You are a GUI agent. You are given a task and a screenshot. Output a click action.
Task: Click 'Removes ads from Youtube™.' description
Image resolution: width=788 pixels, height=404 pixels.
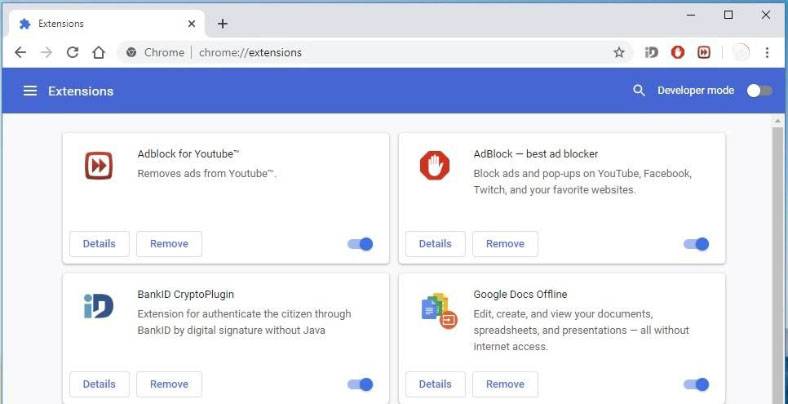coord(207,173)
